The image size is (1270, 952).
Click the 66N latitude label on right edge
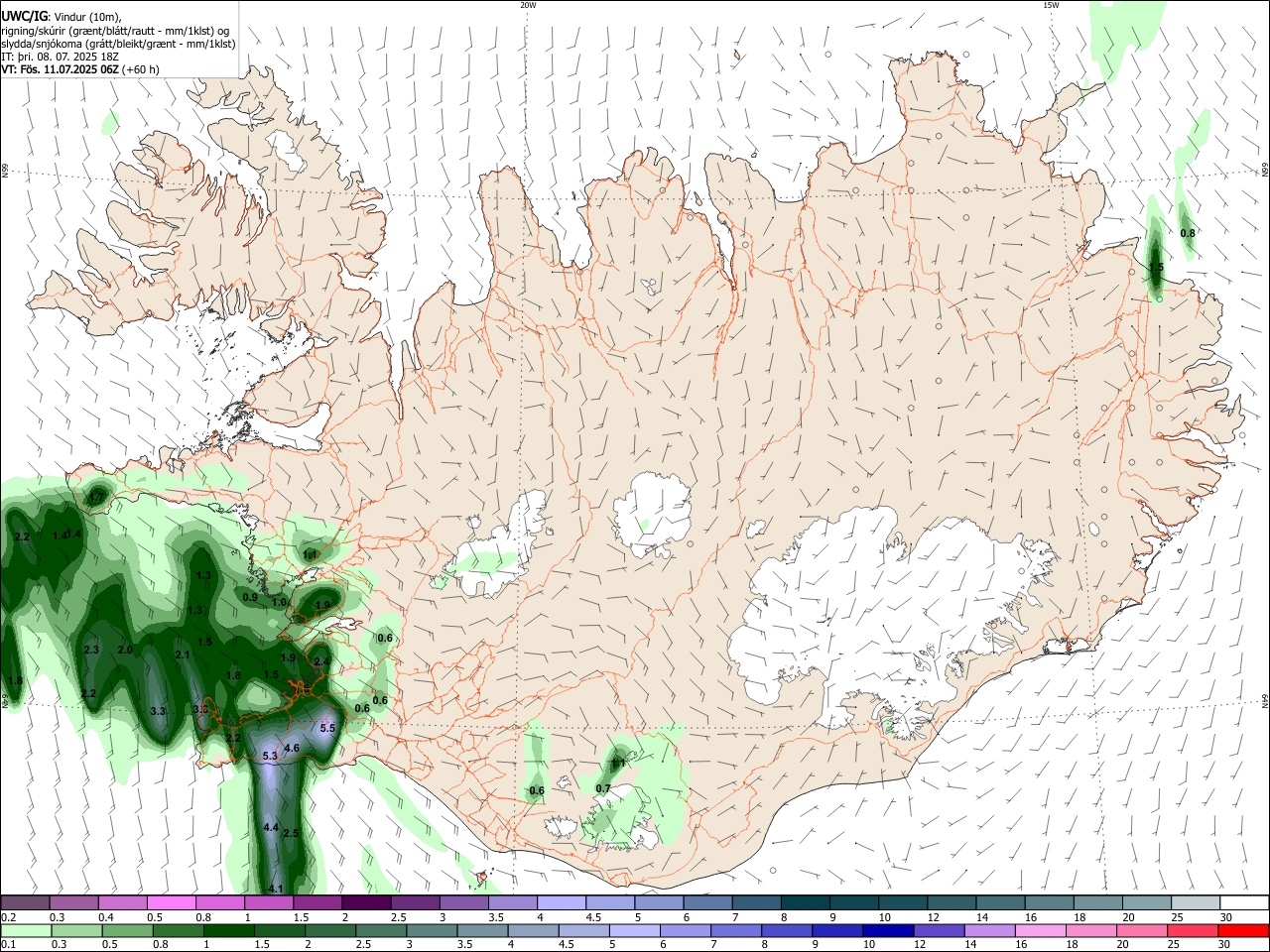tap(1265, 171)
